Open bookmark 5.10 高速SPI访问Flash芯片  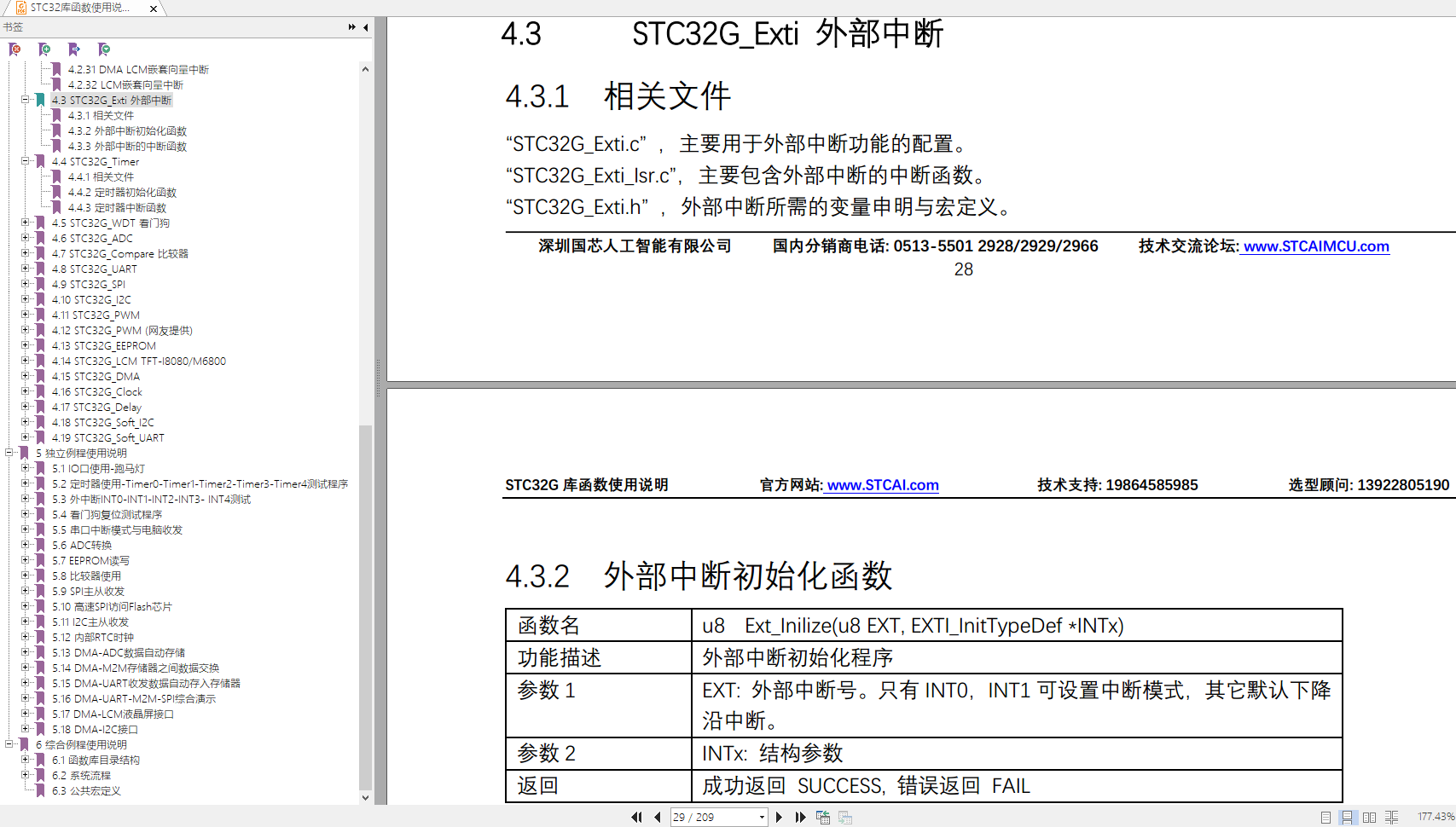pyautogui.click(x=112, y=606)
